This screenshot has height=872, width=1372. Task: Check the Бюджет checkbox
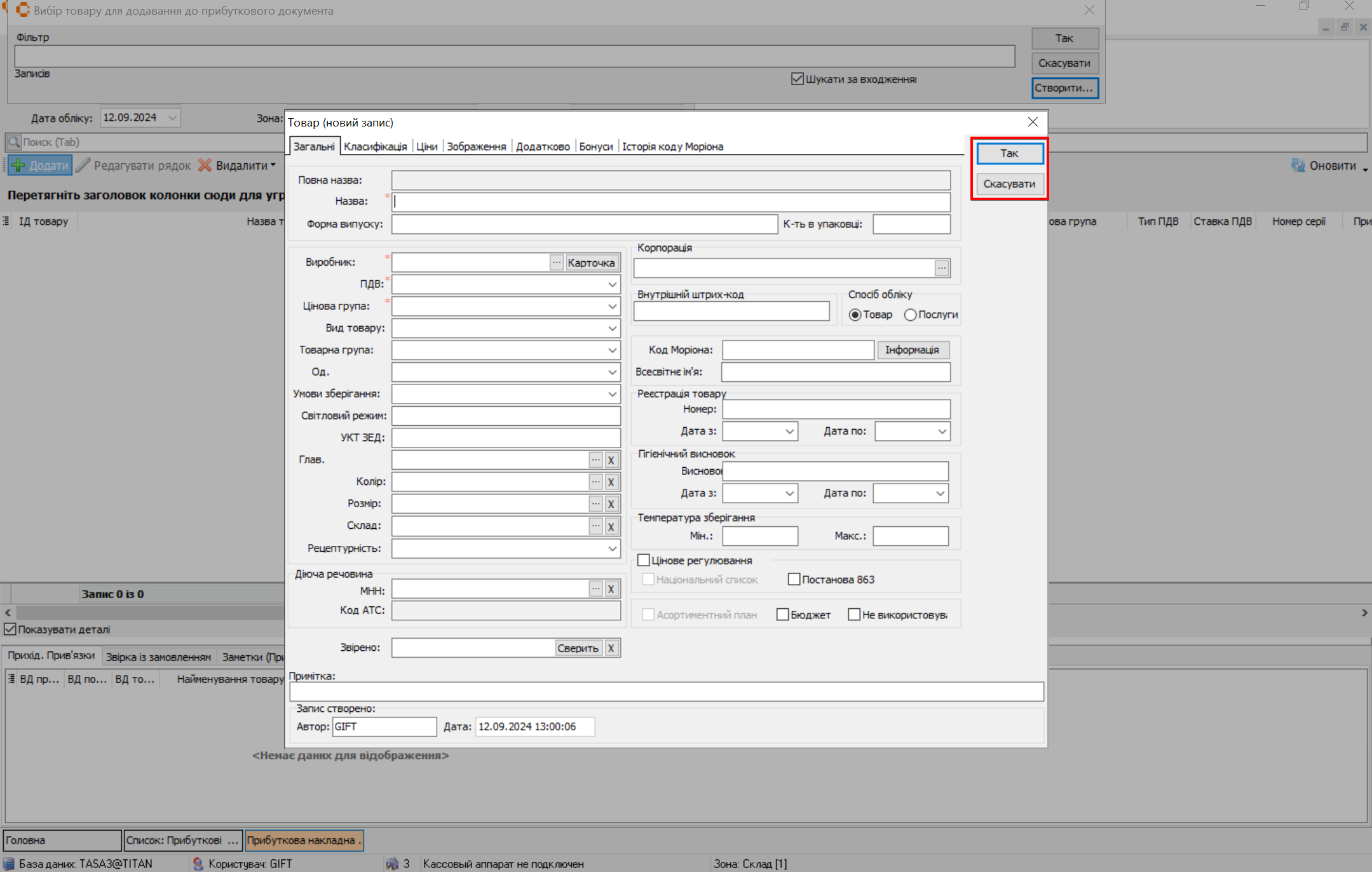point(782,615)
